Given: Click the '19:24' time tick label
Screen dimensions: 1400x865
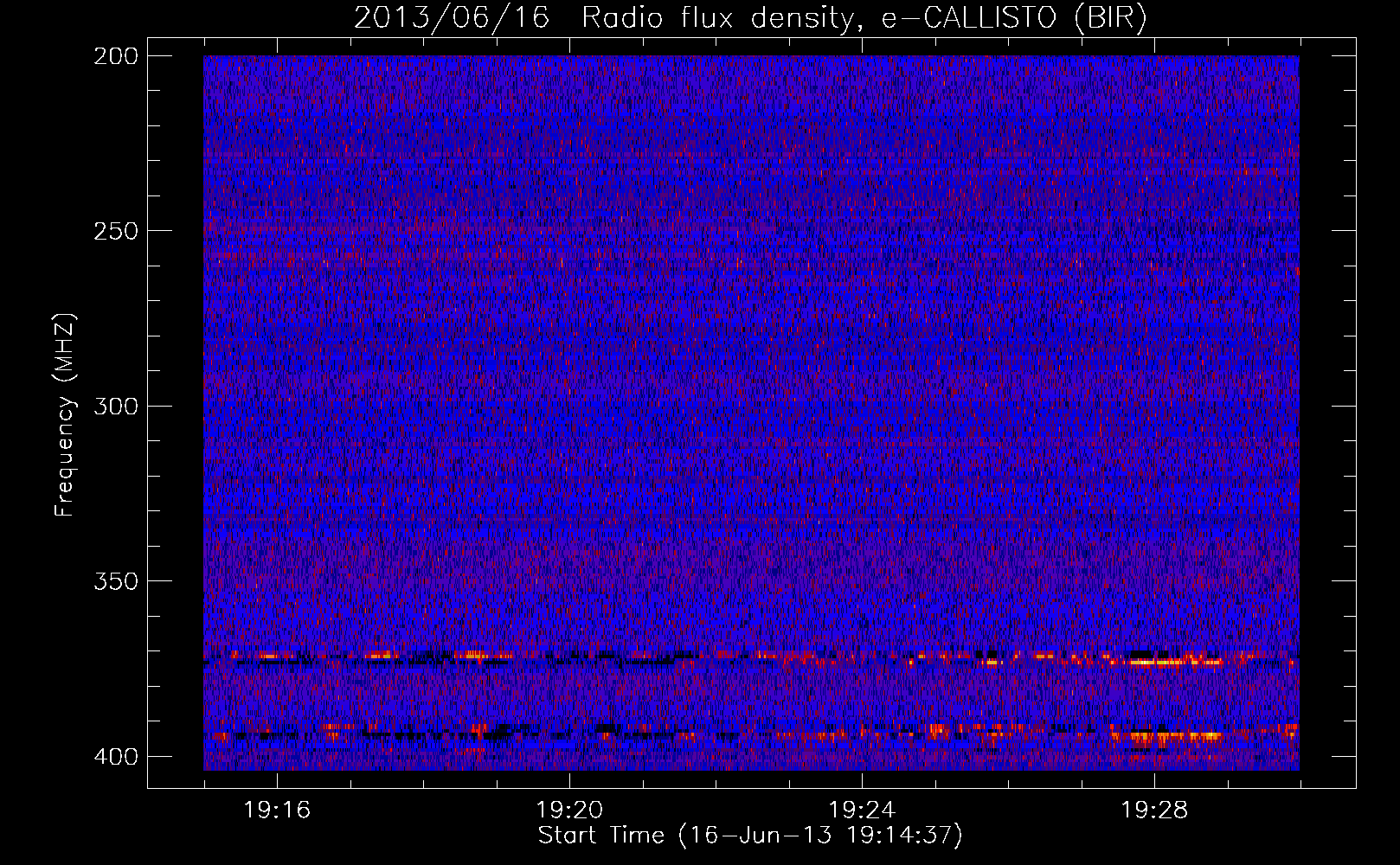Looking at the screenshot, I should click(862, 811).
